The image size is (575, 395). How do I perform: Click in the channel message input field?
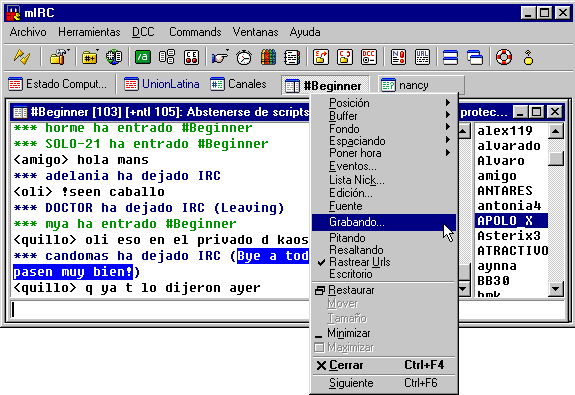(160, 310)
